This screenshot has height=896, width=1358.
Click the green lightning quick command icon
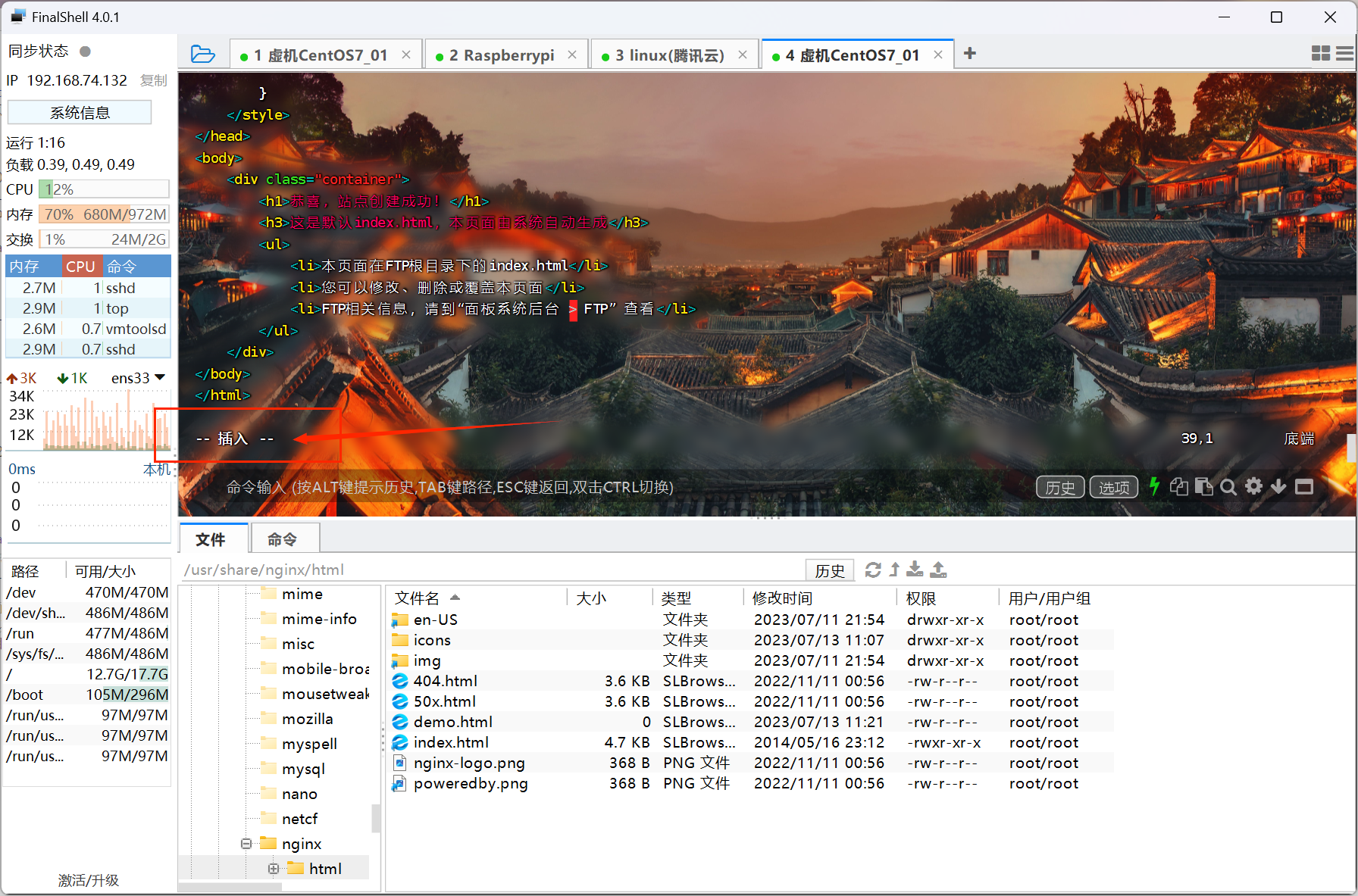1154,486
